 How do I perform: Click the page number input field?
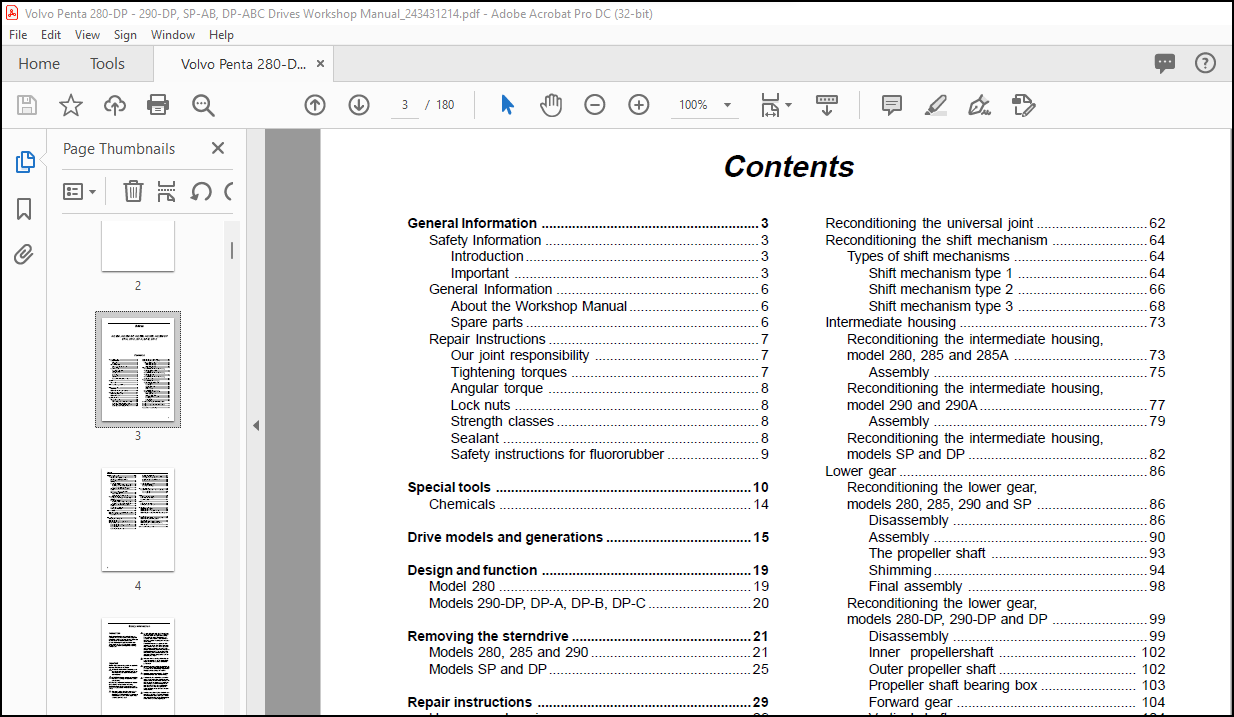click(404, 105)
